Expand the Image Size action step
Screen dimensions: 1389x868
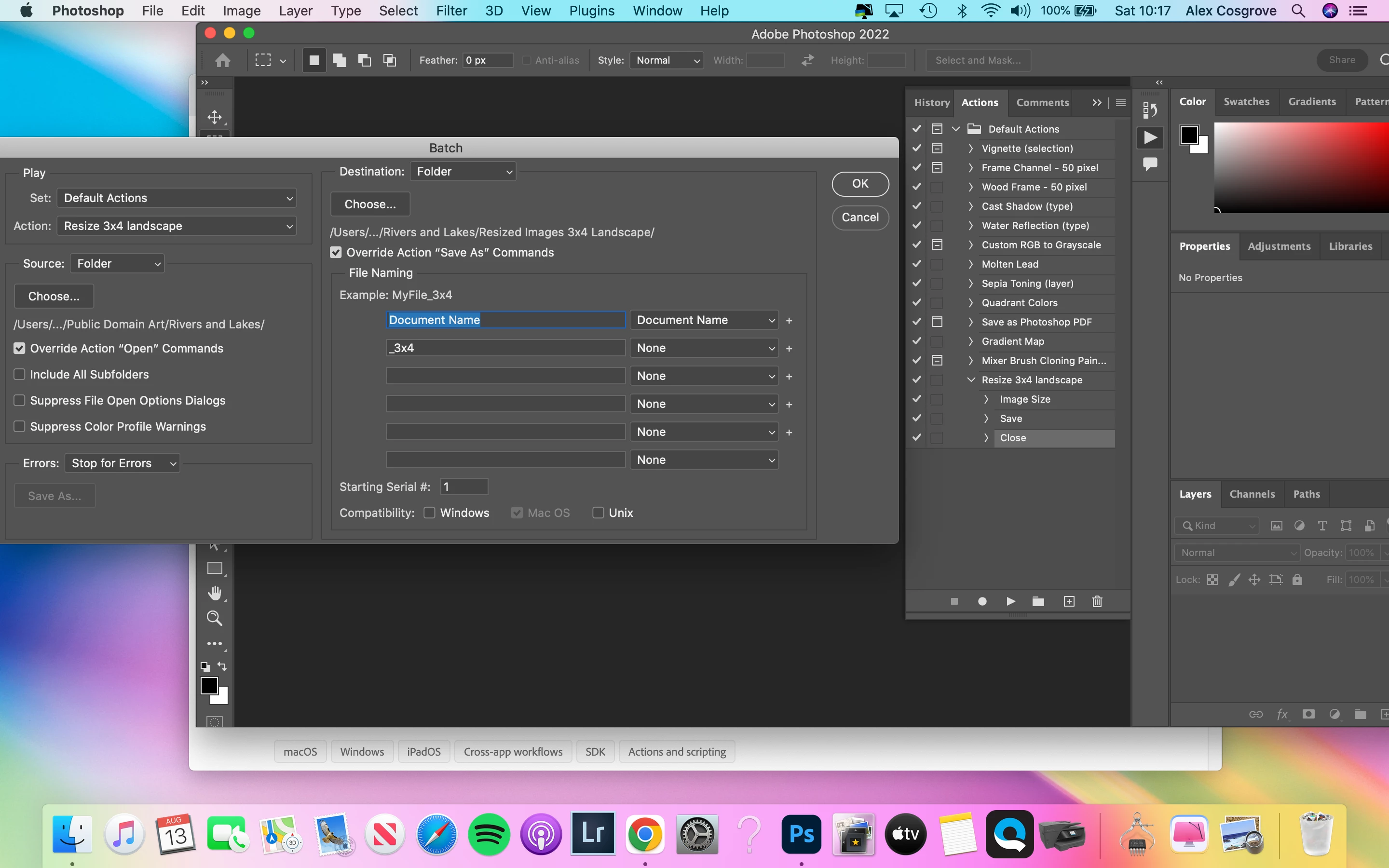(986, 399)
